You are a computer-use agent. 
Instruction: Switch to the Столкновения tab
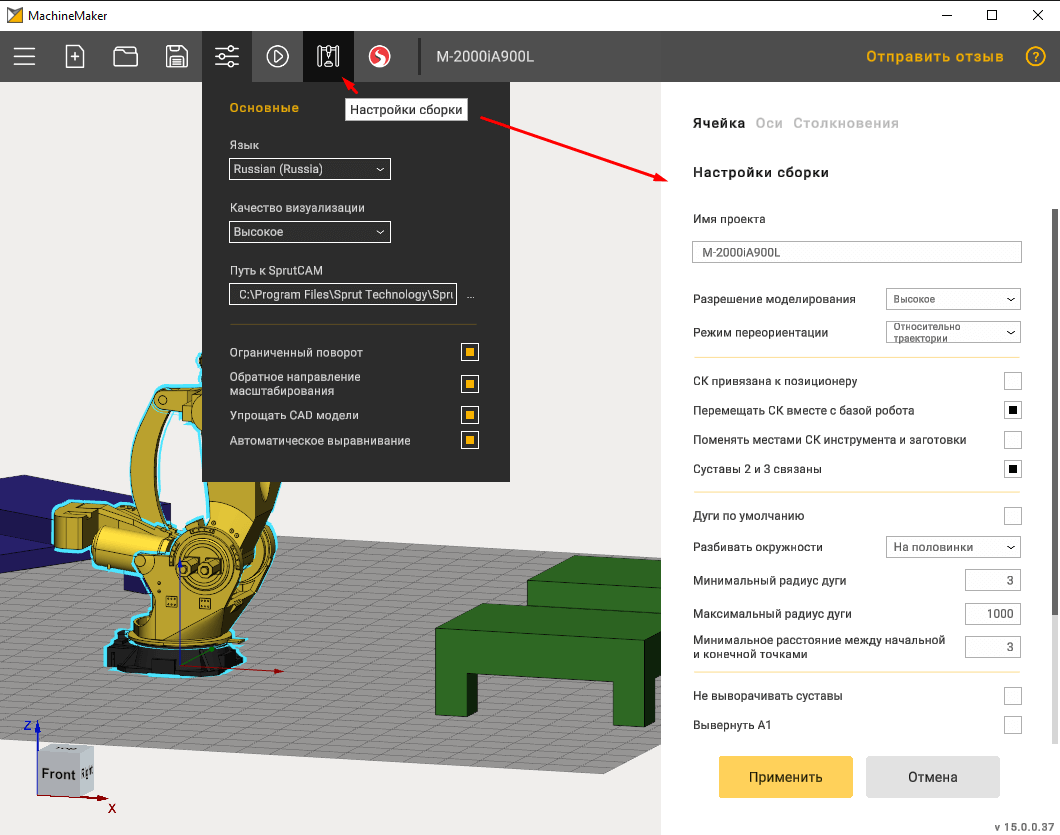845,123
